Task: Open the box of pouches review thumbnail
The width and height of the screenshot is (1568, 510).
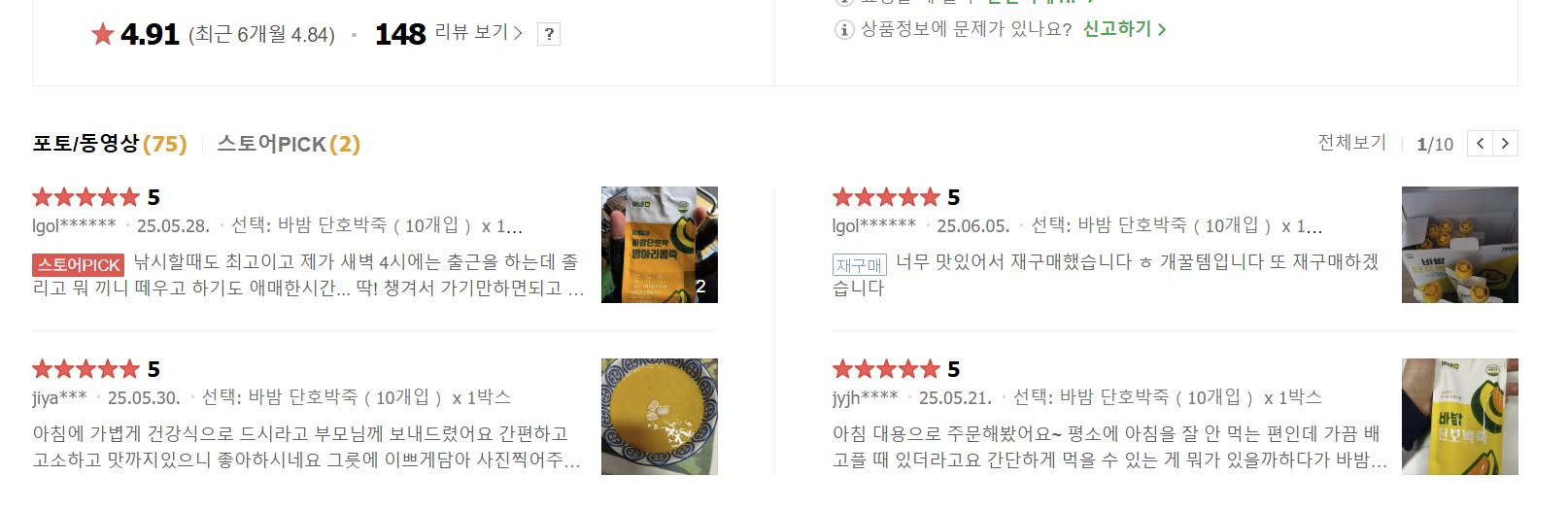Action: coord(1459,245)
